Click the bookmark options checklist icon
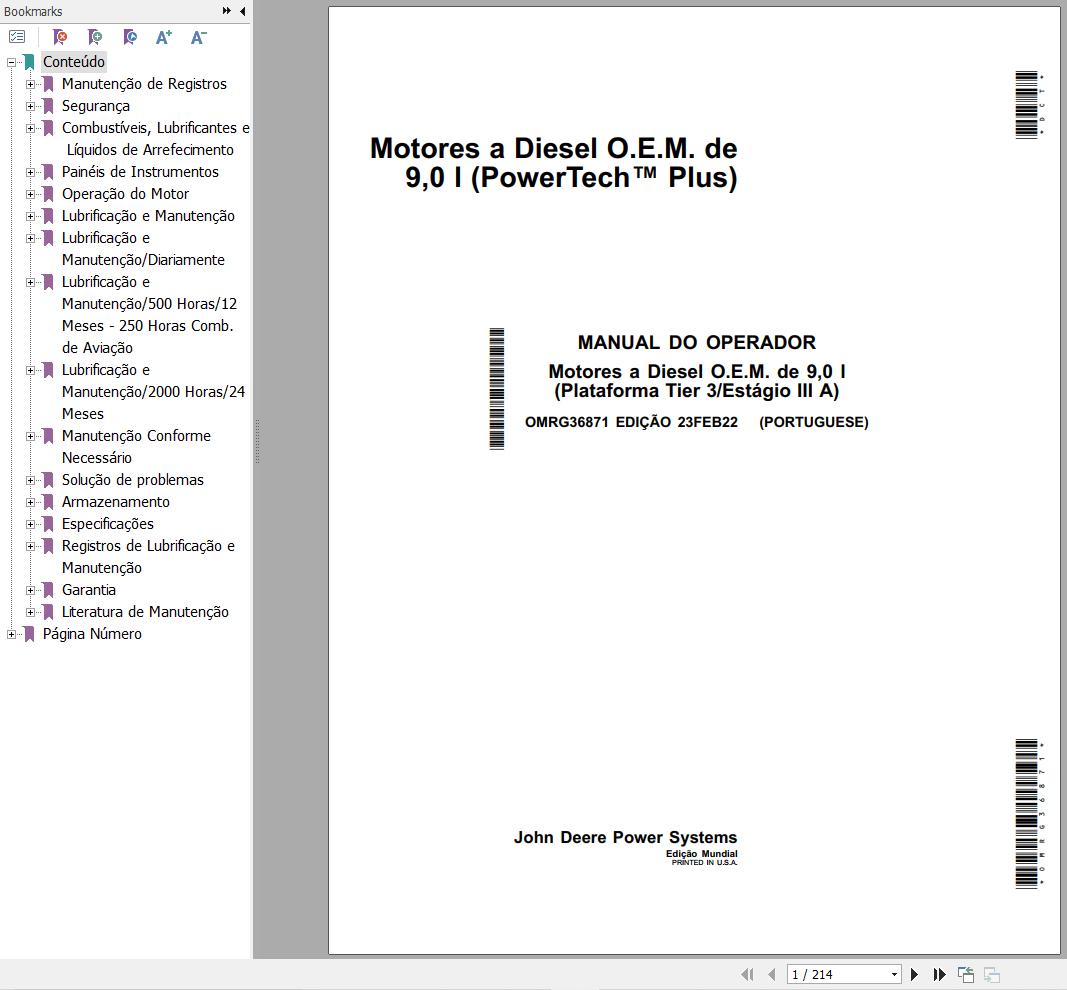The height and width of the screenshot is (990, 1067). pyautogui.click(x=17, y=37)
